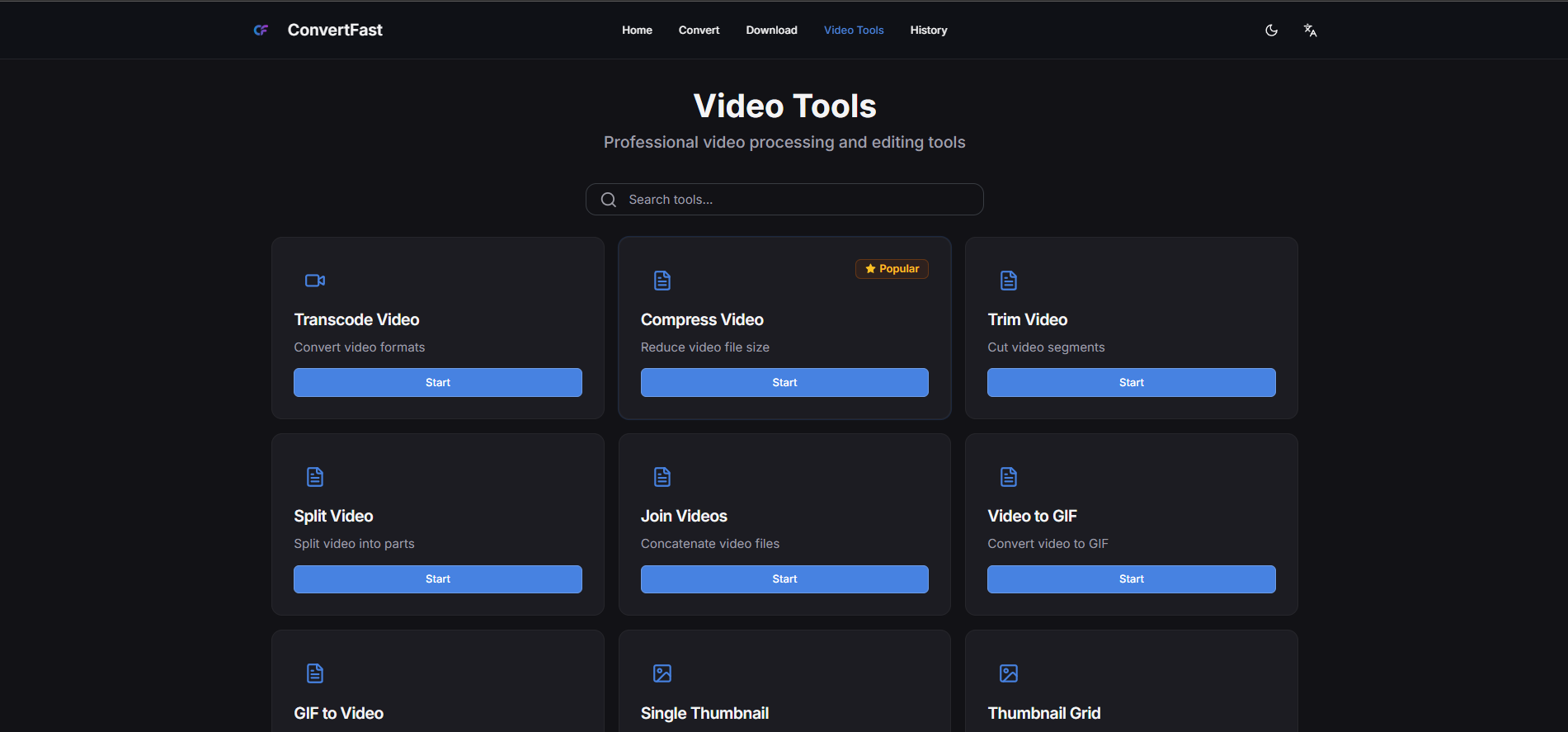Start the Split Video tool
The width and height of the screenshot is (1568, 732).
coord(438,579)
